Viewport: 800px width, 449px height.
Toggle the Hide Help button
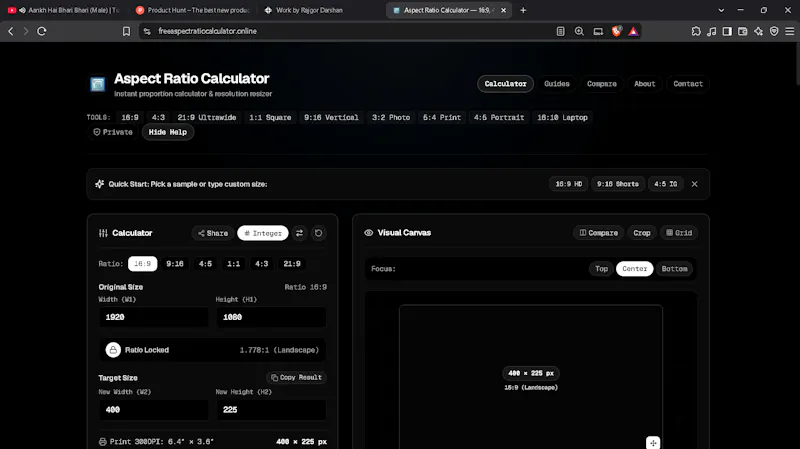pos(168,132)
